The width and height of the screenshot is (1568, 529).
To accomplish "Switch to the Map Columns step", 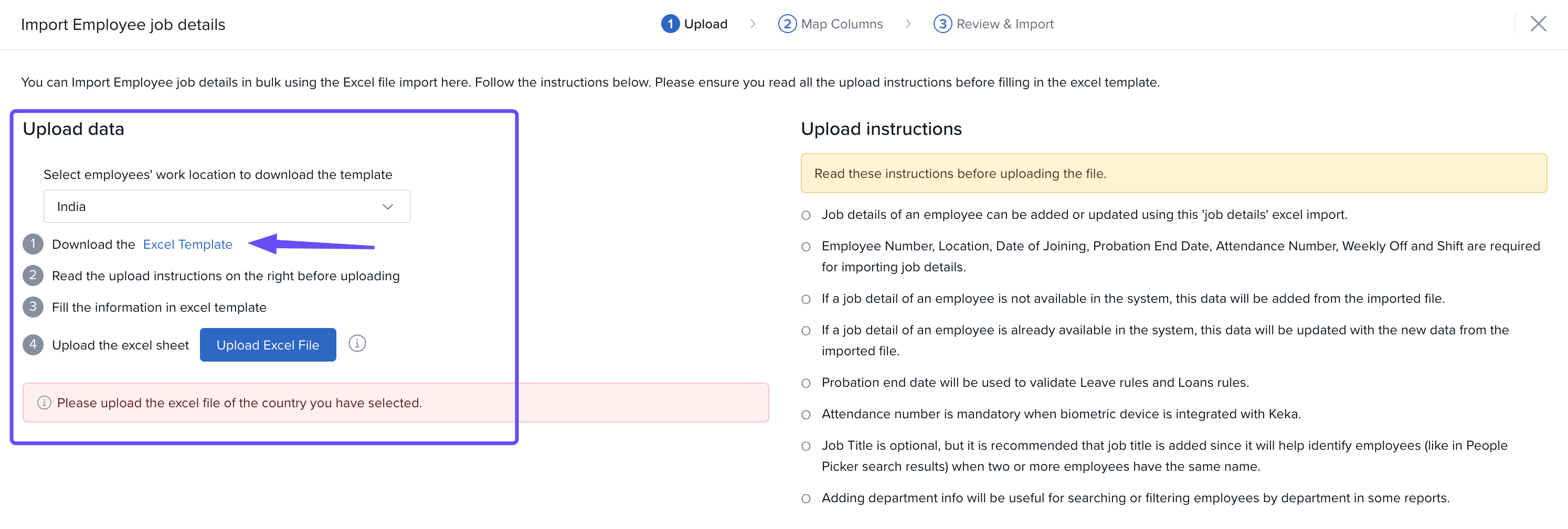I will (x=830, y=24).
